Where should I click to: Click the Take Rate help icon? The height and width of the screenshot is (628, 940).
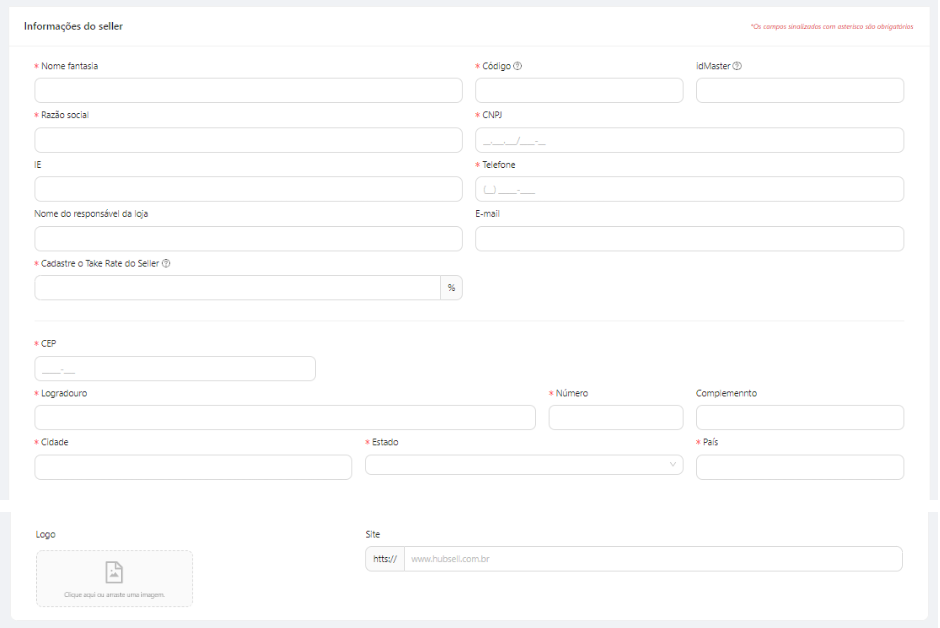166,263
